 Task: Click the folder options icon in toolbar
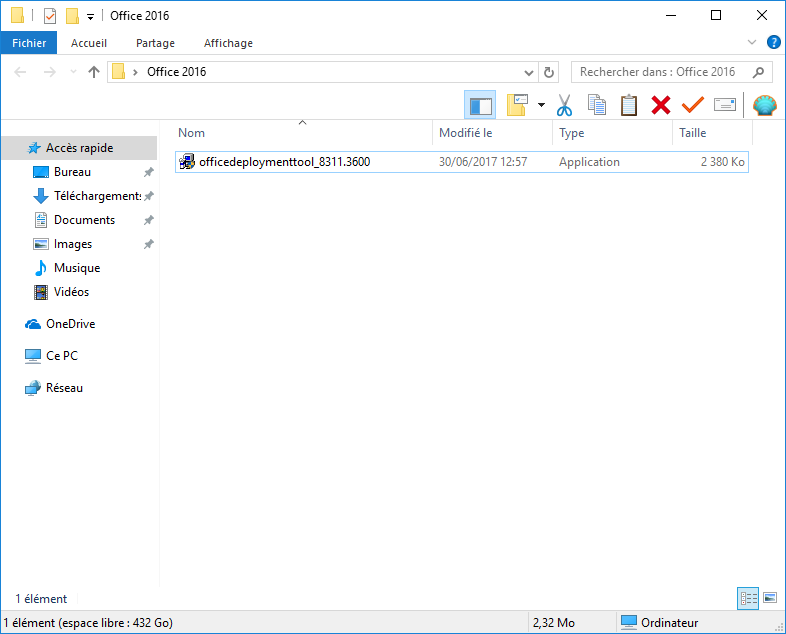point(517,105)
